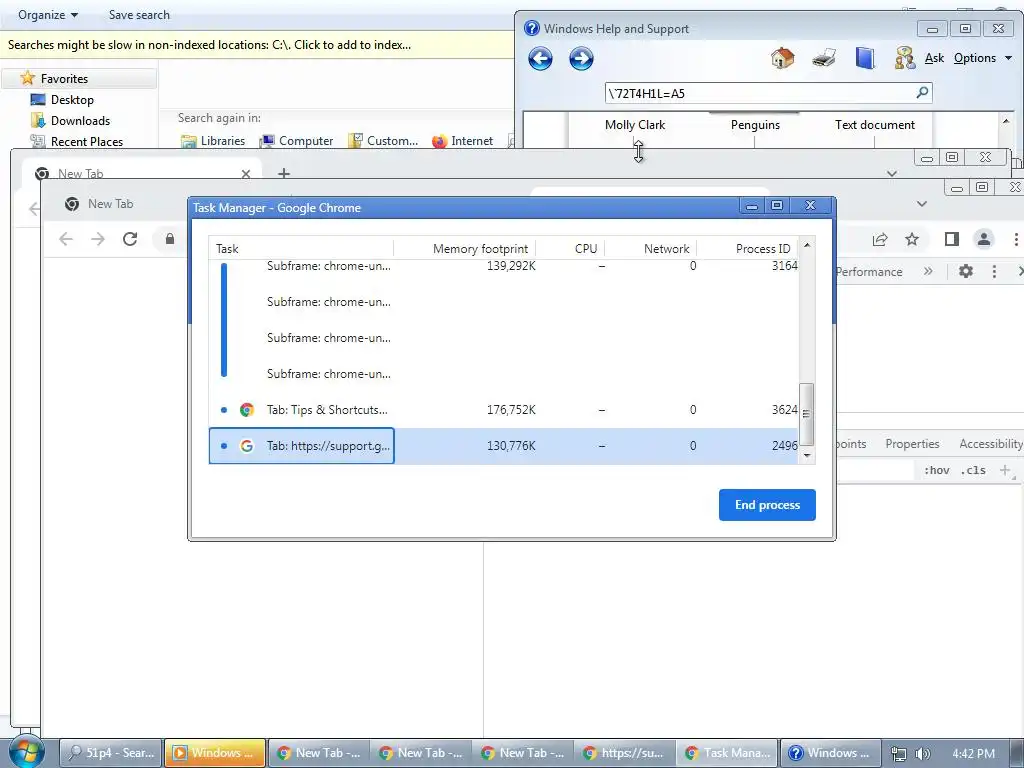
Task: Go back in front Chrome window
Action: coord(66,239)
